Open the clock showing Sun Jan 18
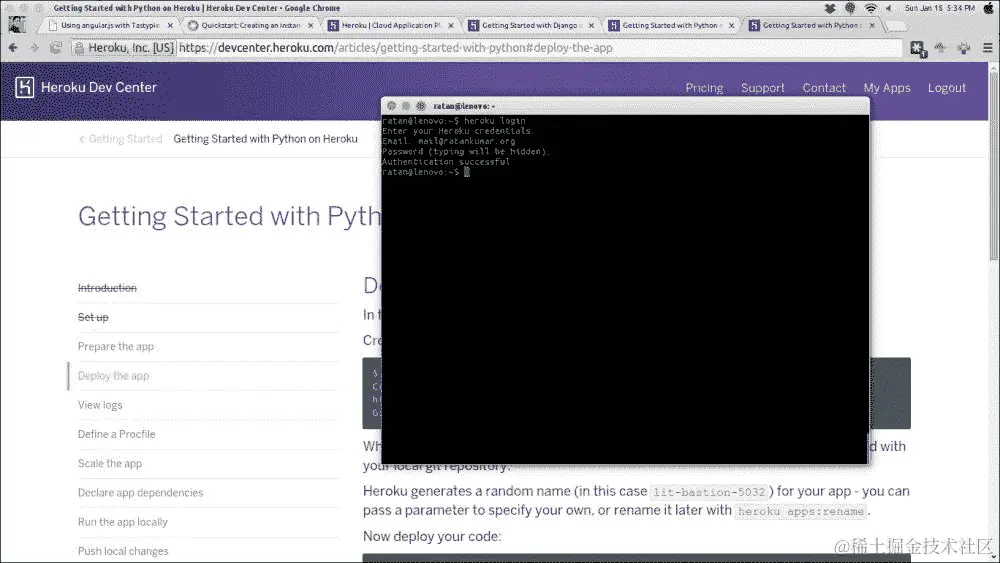This screenshot has width=1000, height=563. [939, 8]
